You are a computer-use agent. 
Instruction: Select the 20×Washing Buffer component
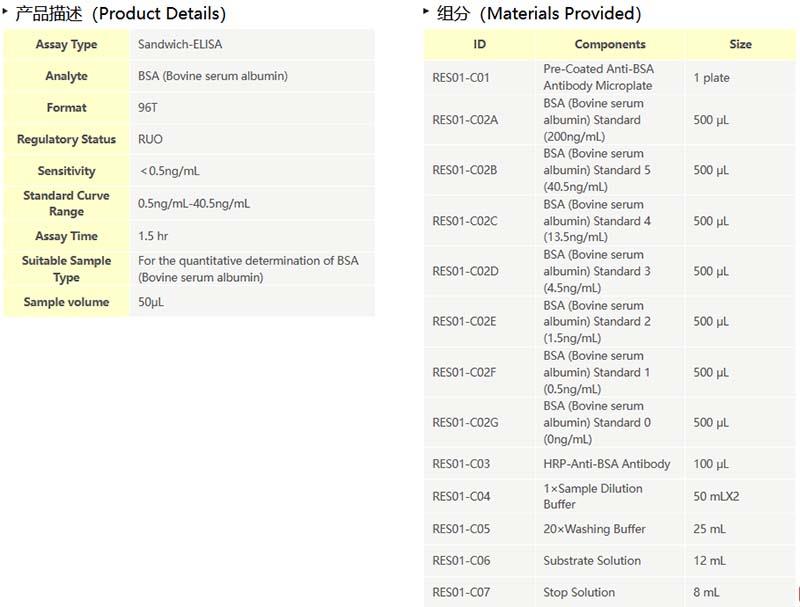[x=594, y=529]
